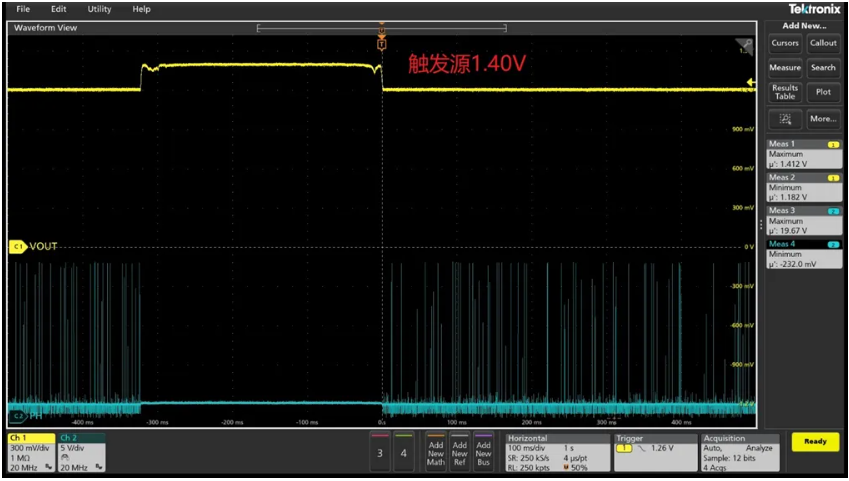Open the Search function
849x481 pixels.
tap(823, 68)
